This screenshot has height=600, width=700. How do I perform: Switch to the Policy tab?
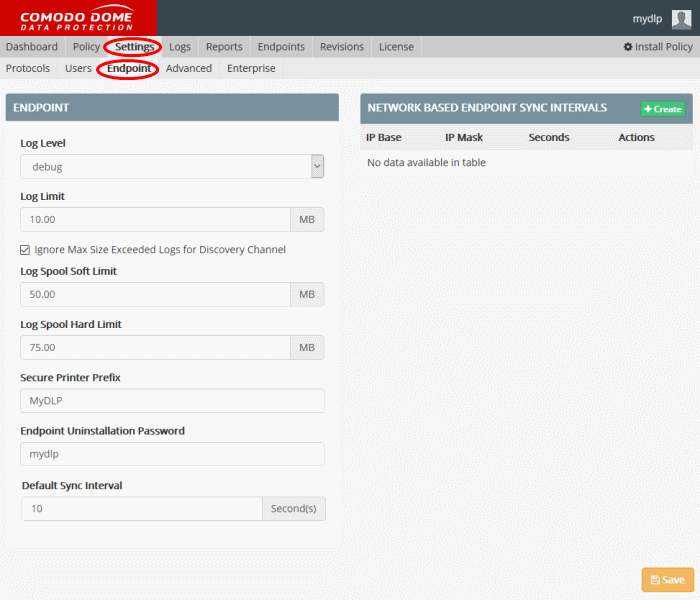click(86, 47)
